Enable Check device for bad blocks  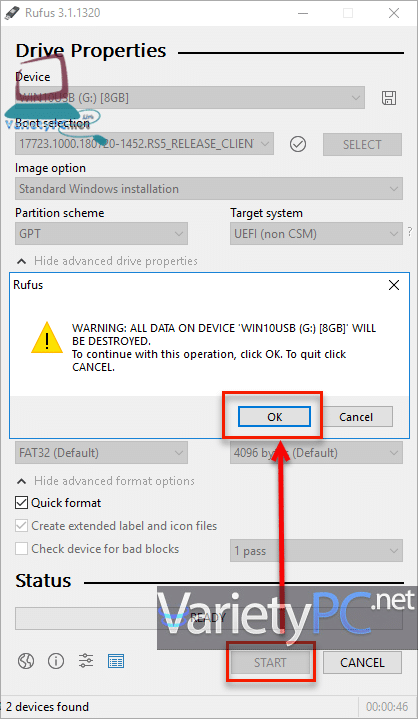tap(21, 549)
